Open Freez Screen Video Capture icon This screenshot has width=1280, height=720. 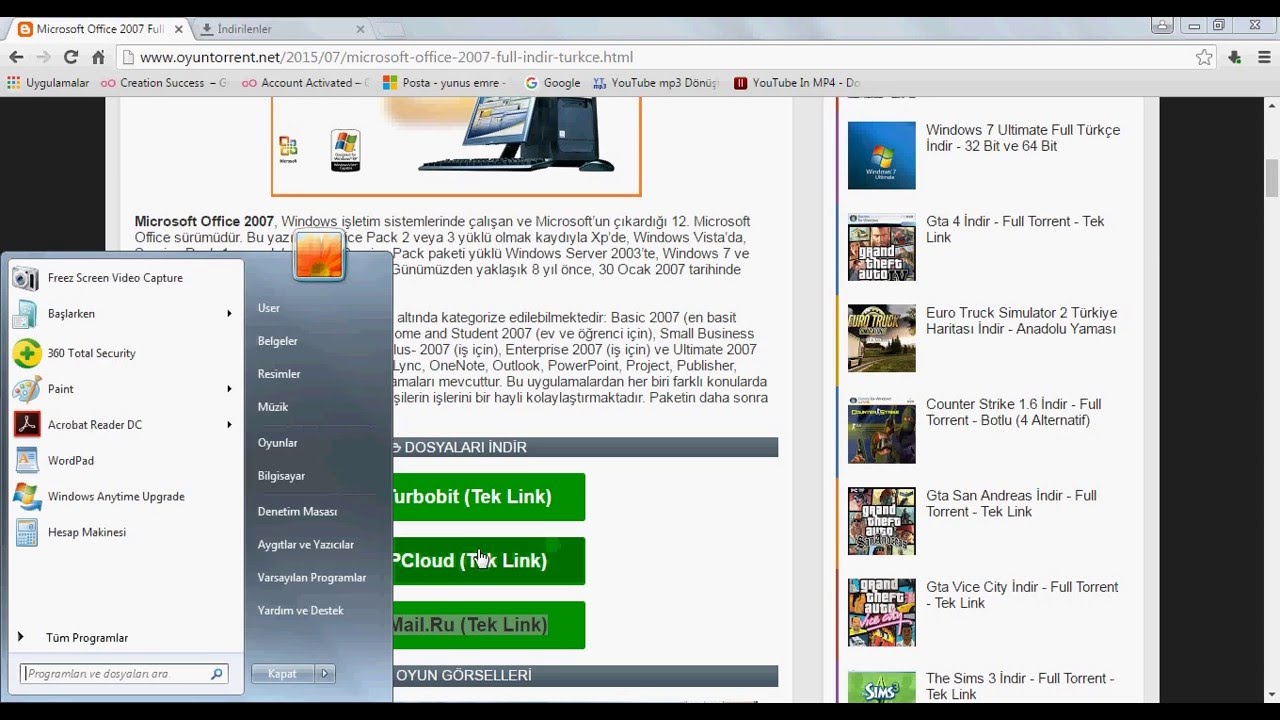click(x=26, y=278)
